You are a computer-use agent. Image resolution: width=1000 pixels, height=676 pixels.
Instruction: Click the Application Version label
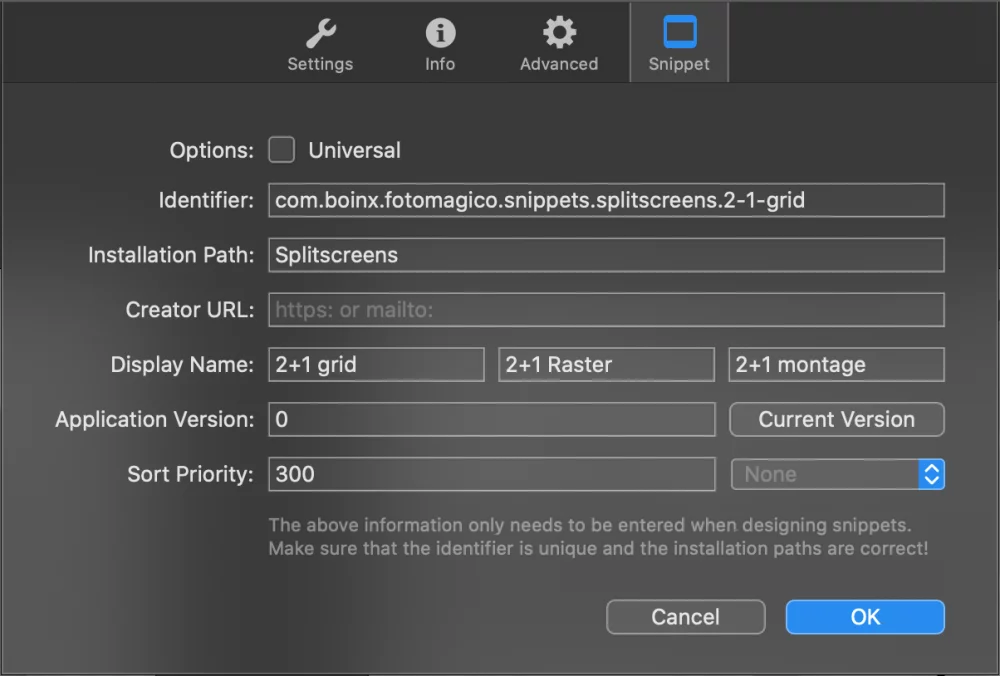tap(154, 420)
